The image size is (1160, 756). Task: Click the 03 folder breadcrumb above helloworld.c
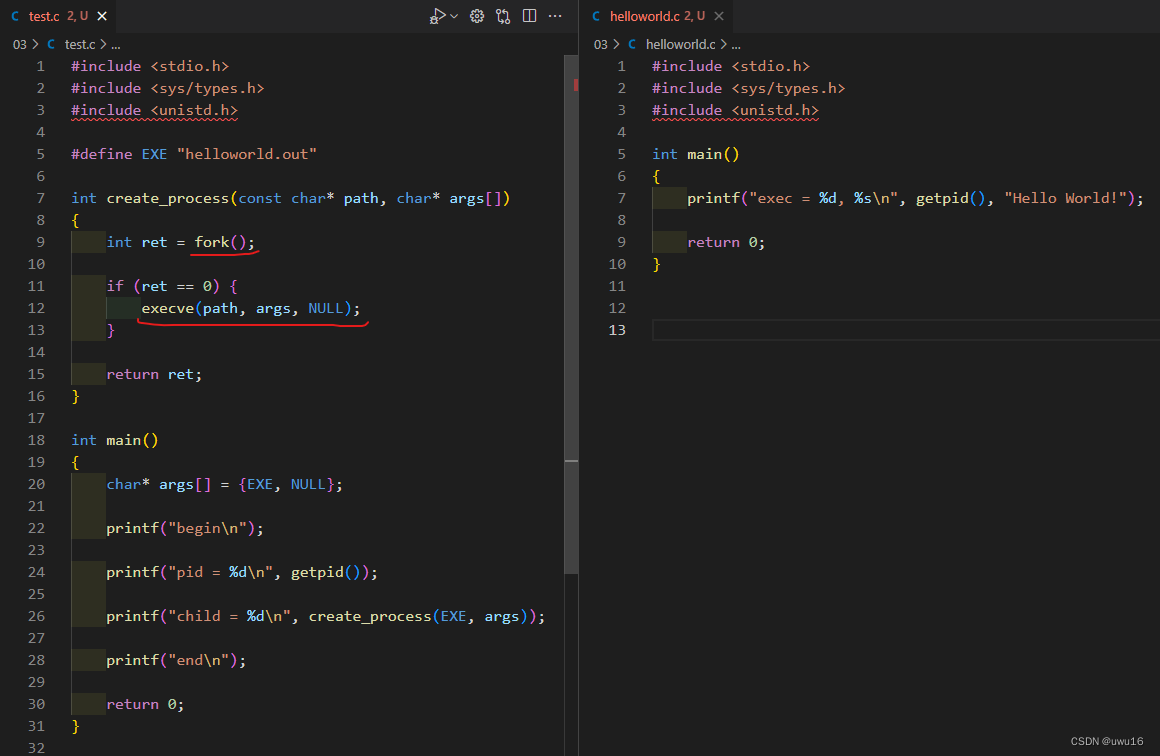tap(601, 44)
